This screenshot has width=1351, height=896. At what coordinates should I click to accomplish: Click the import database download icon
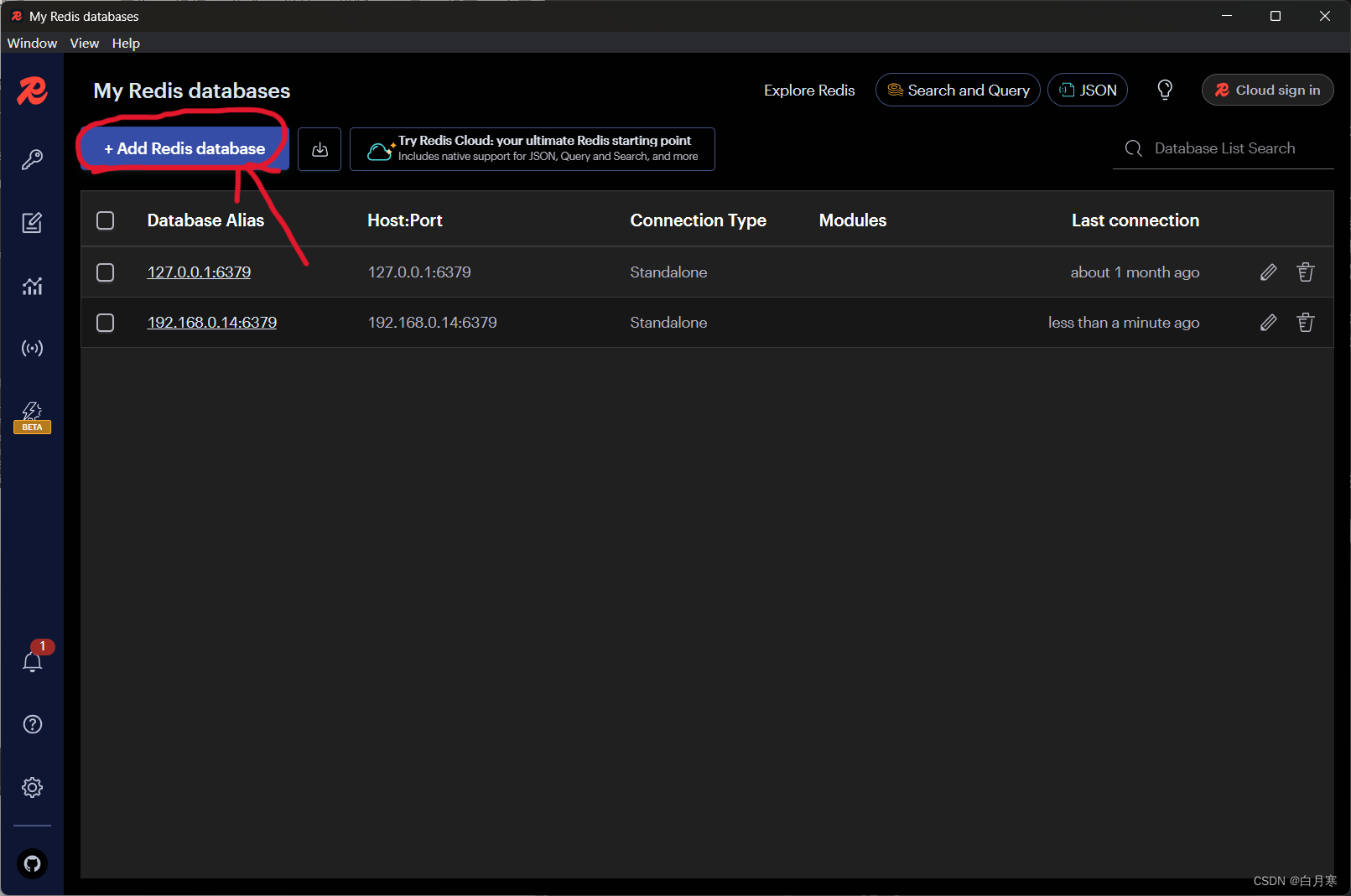coord(320,149)
